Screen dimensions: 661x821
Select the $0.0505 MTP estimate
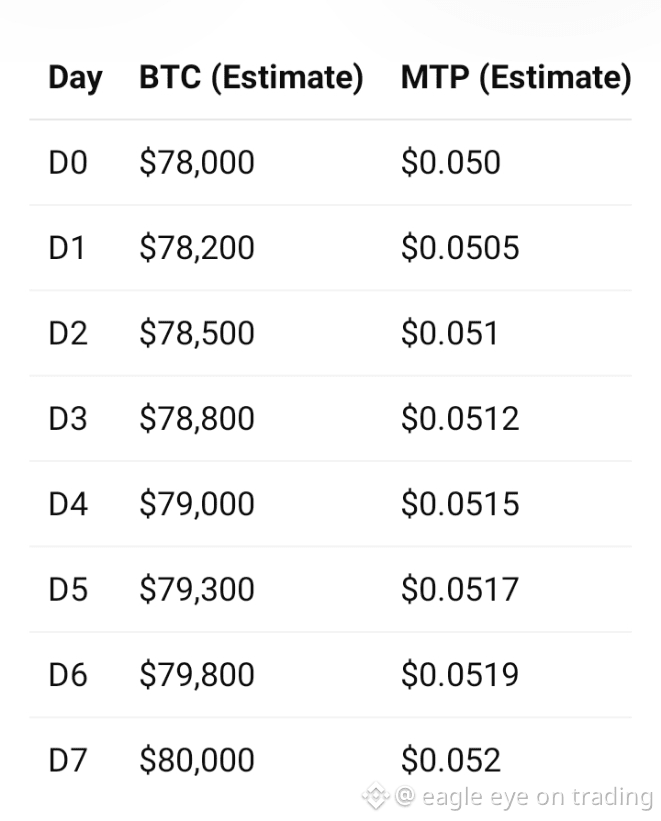click(x=460, y=247)
